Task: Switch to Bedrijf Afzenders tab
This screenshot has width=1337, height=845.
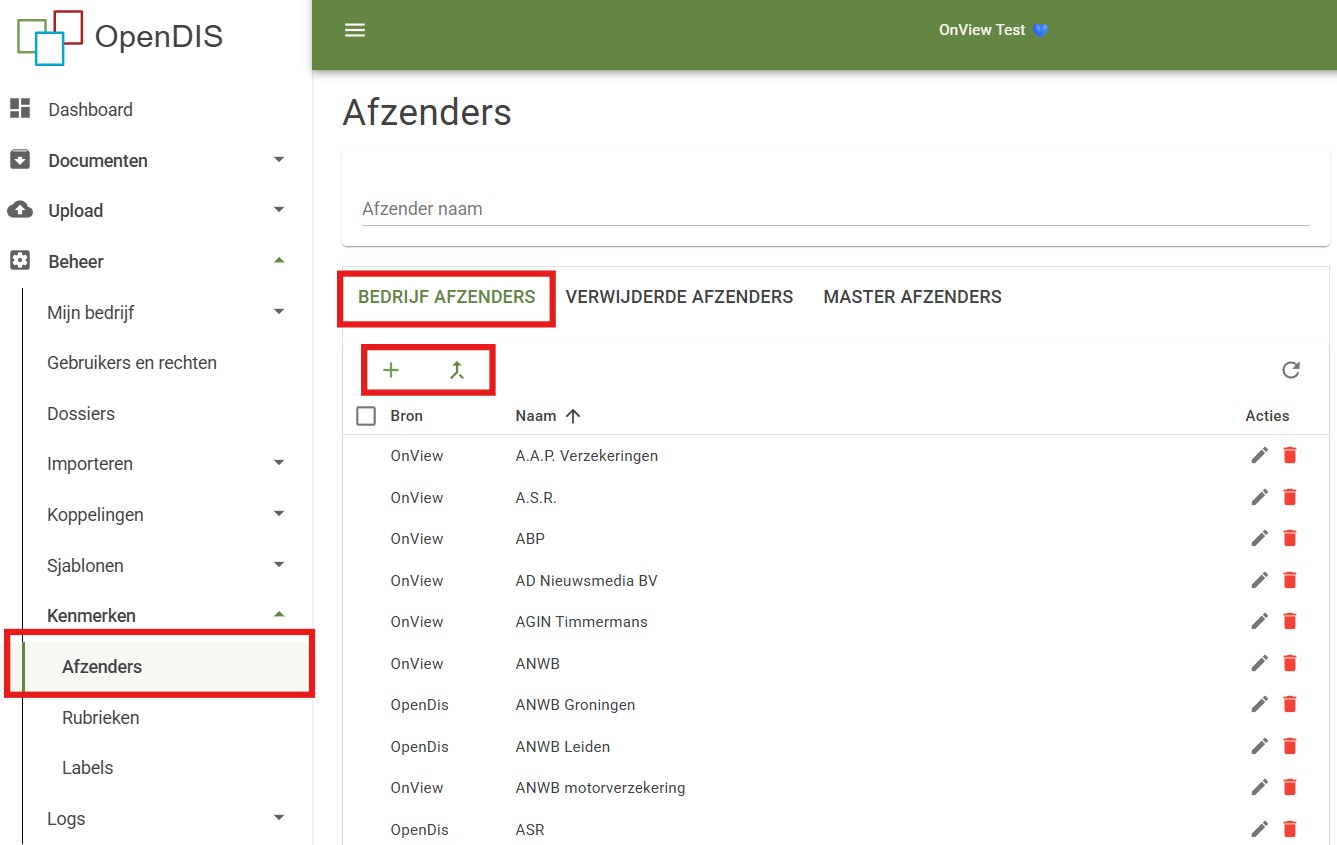Action: pos(447,297)
